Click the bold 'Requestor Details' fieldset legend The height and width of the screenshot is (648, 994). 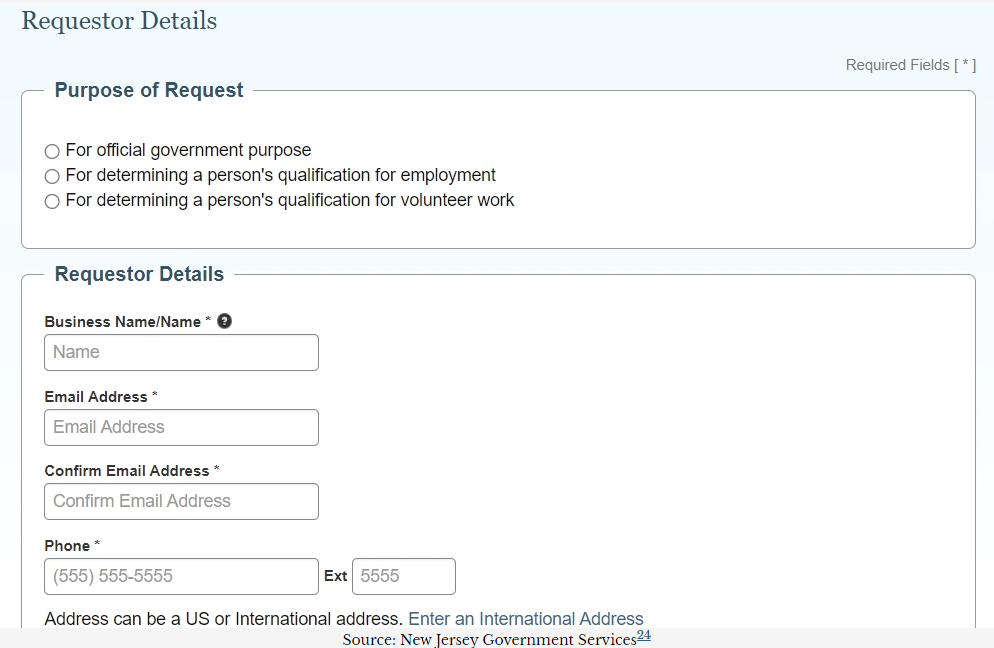tap(139, 274)
